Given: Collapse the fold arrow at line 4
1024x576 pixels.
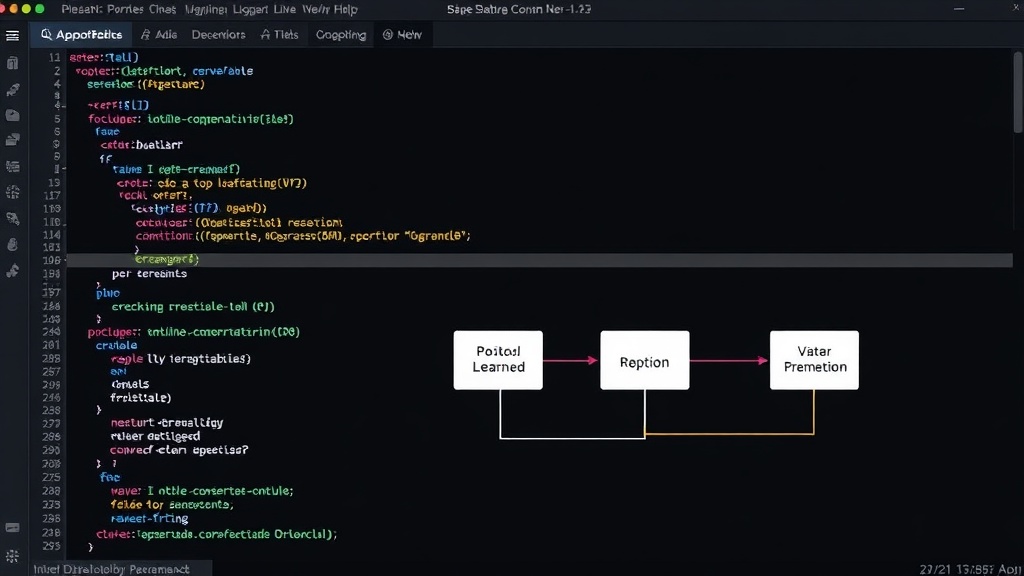Looking at the screenshot, I should (x=65, y=105).
